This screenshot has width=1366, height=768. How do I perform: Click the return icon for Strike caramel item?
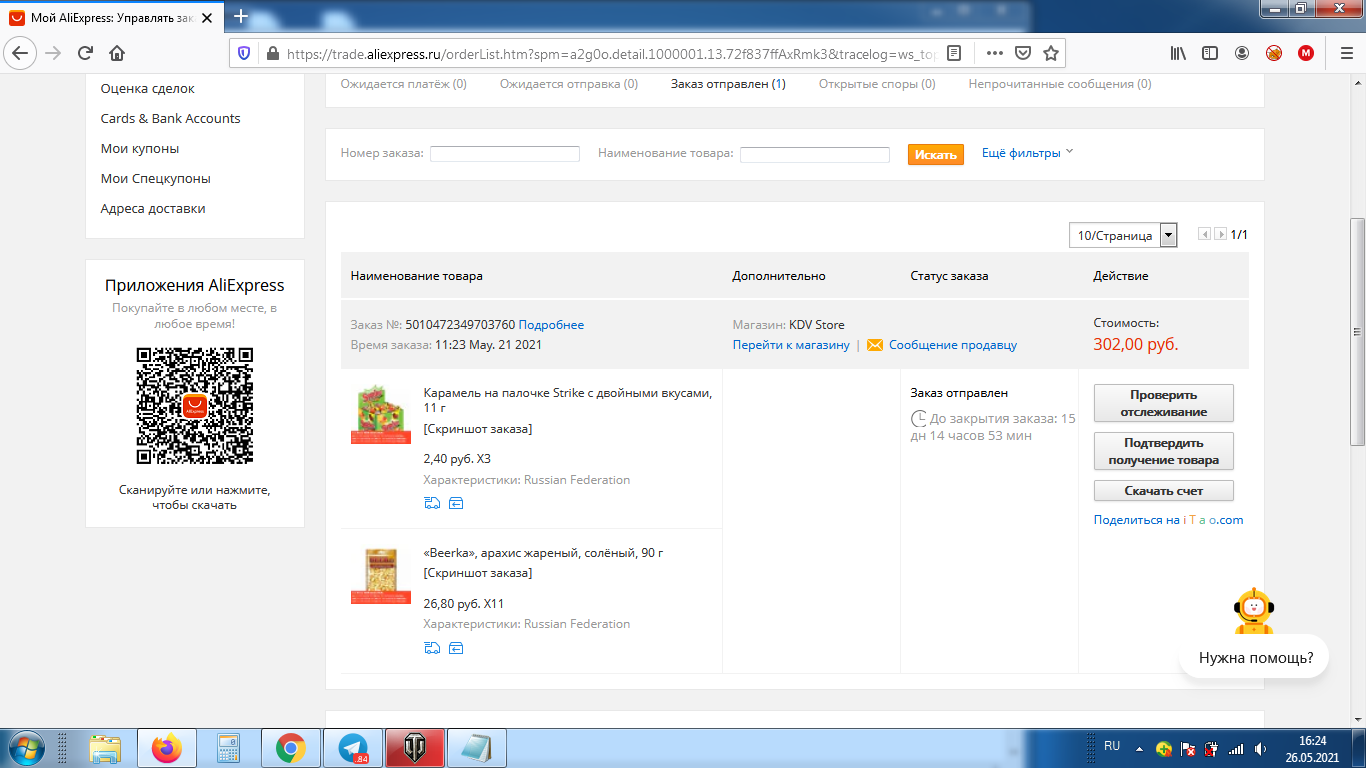pyautogui.click(x=456, y=503)
